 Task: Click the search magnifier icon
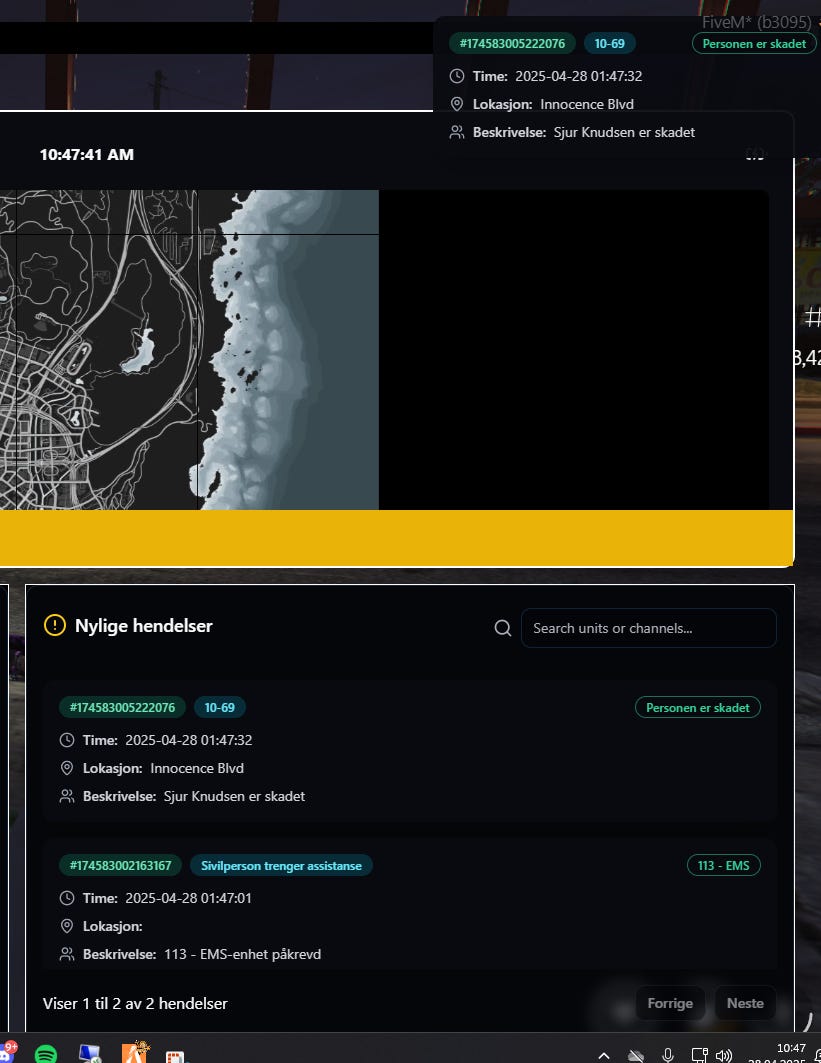pyautogui.click(x=502, y=627)
